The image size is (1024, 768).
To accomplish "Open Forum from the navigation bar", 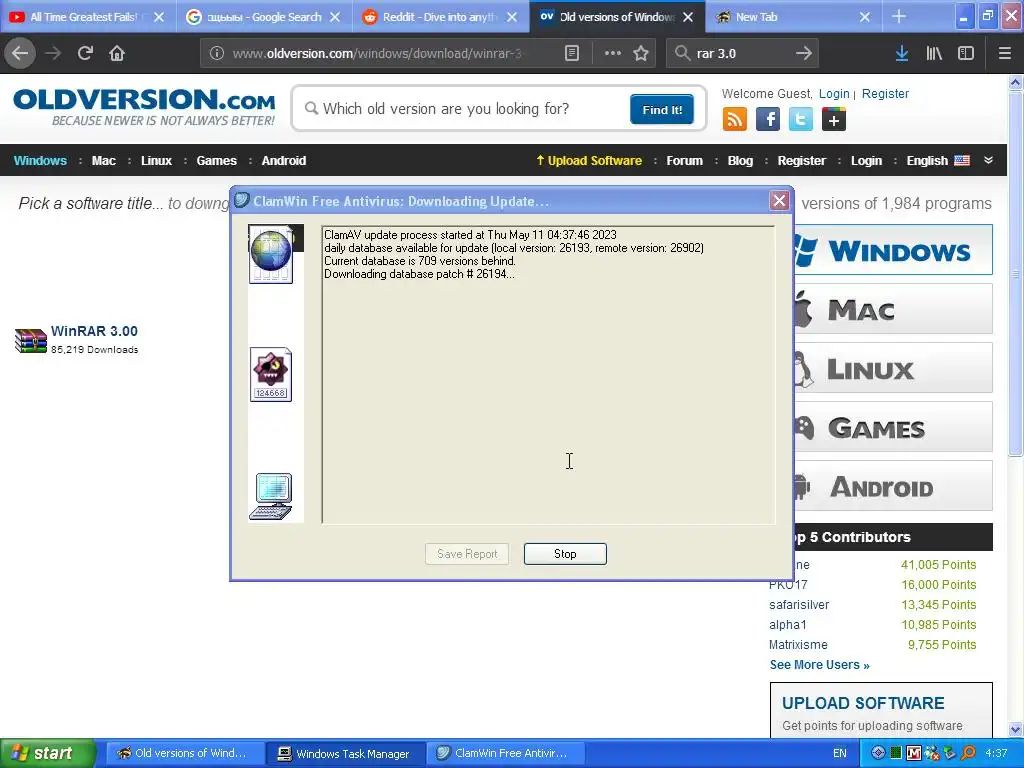I will click(684, 161).
